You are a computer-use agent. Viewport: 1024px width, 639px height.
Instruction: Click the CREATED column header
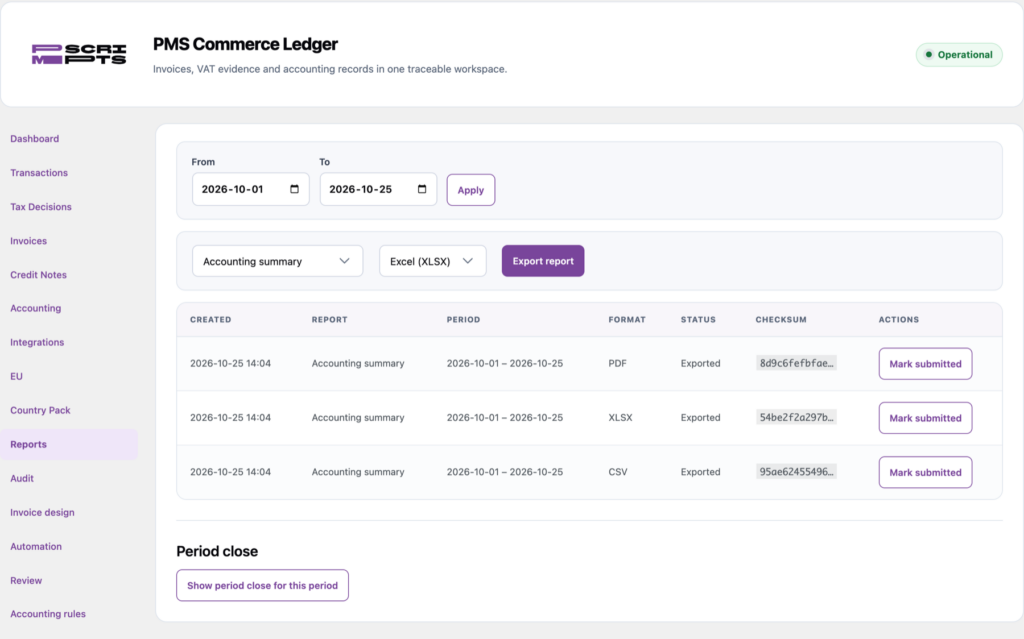(211, 320)
